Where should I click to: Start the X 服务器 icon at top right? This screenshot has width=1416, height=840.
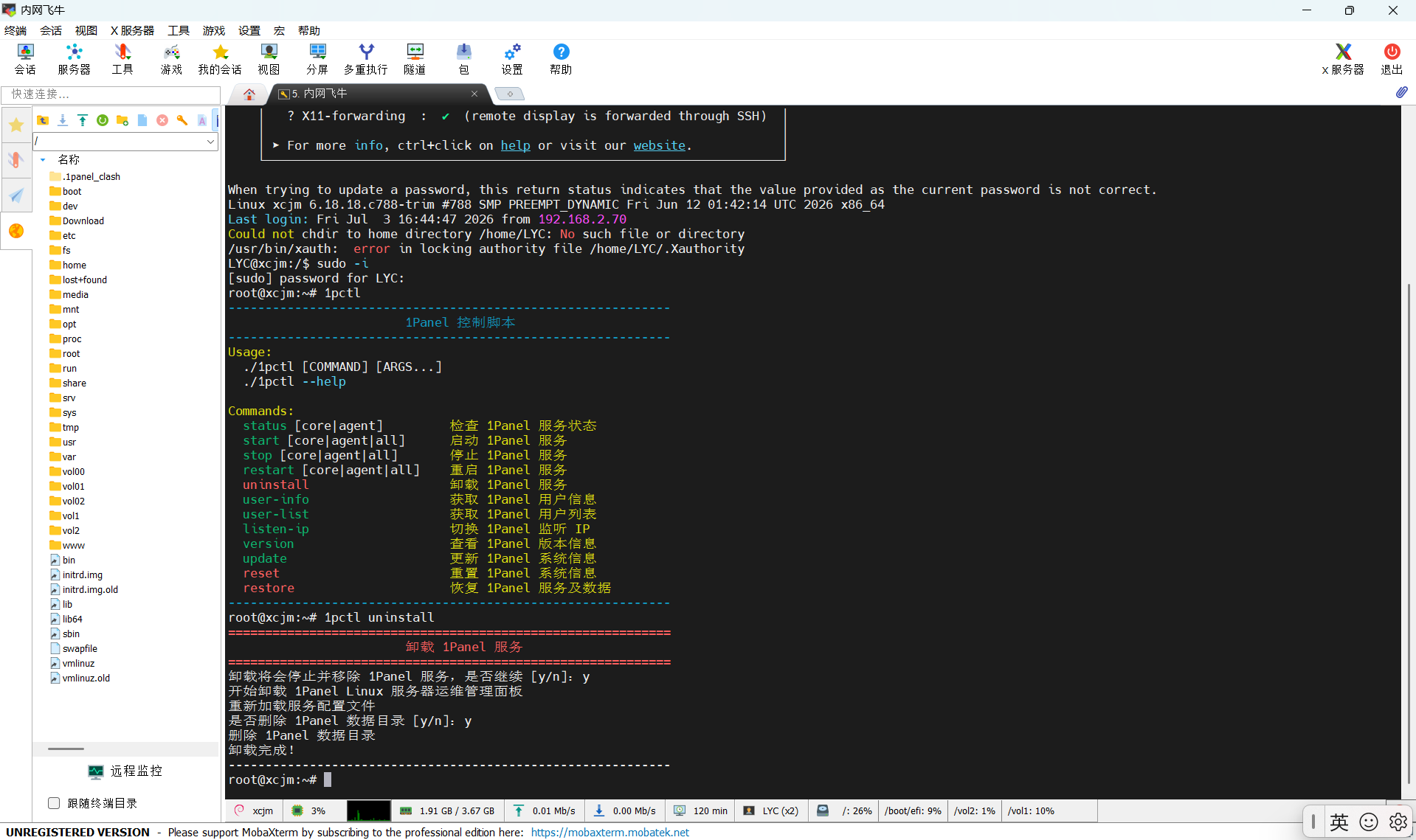(x=1343, y=59)
